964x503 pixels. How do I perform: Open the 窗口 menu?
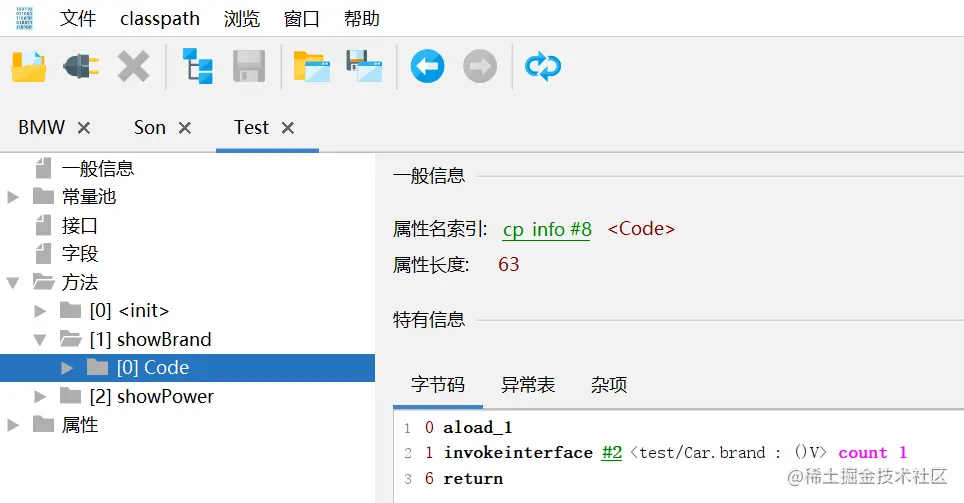coord(301,18)
